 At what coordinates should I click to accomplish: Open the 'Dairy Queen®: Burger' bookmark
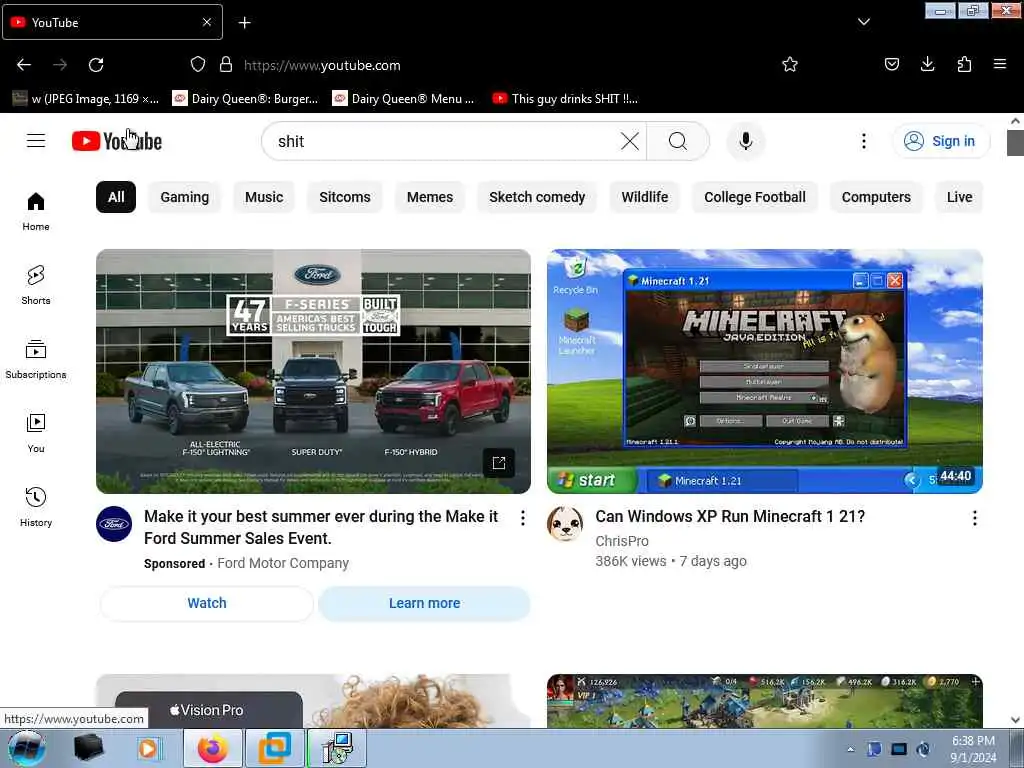pyautogui.click(x=245, y=99)
